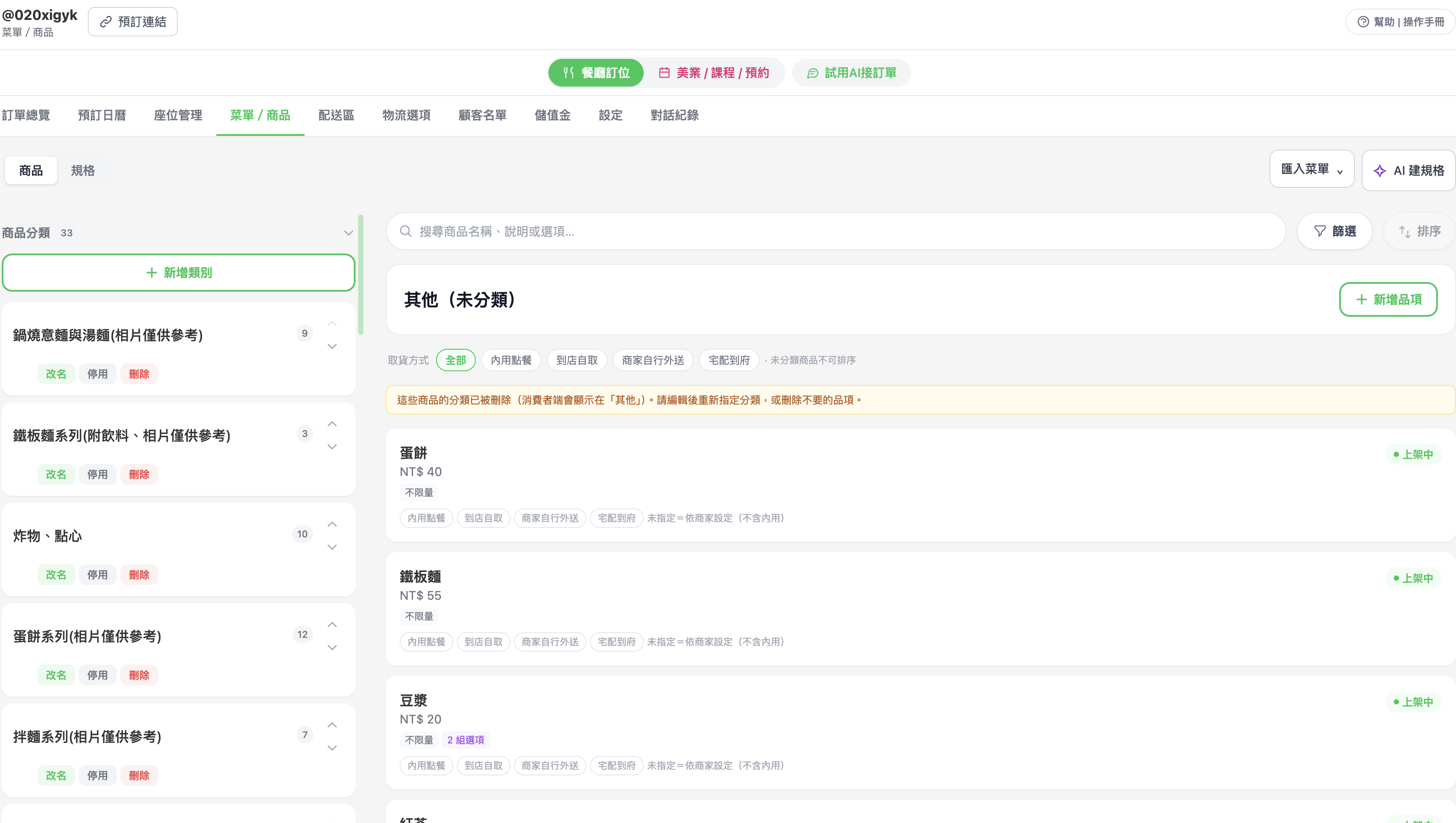The width and height of the screenshot is (1456, 823).
Task: Open the 2 組選項 badge on 豆漿
Action: (x=465, y=740)
